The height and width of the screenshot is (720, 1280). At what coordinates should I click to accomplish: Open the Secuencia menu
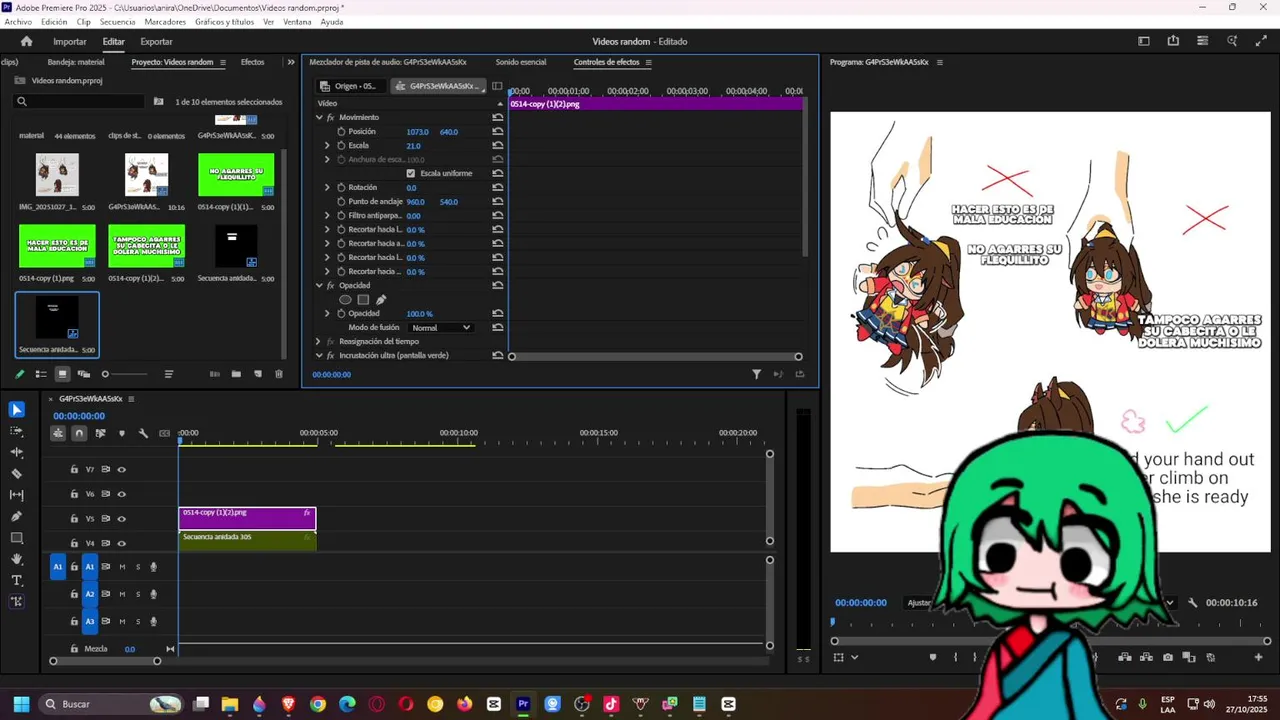[117, 22]
